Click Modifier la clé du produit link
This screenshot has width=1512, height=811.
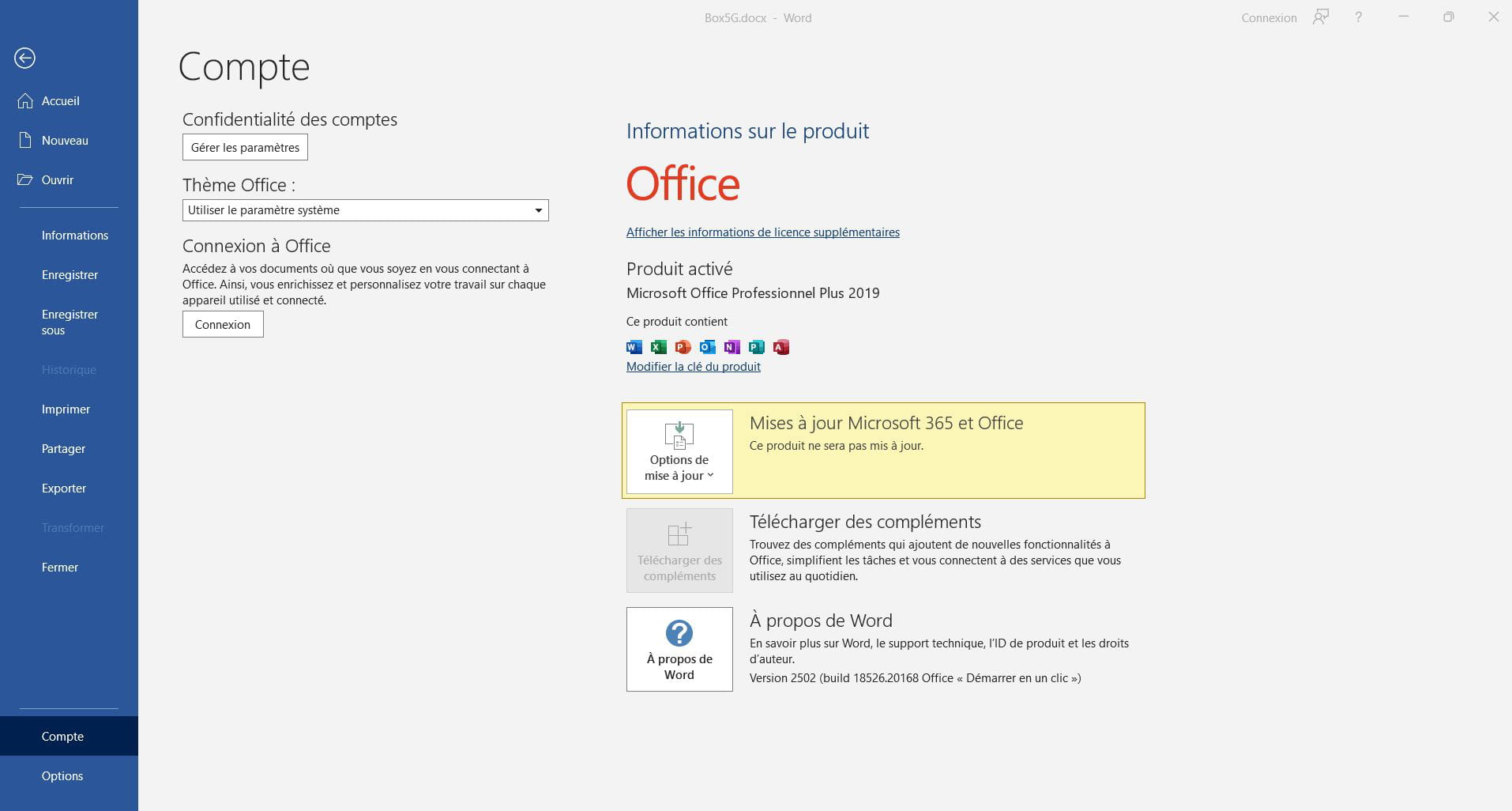(693, 367)
